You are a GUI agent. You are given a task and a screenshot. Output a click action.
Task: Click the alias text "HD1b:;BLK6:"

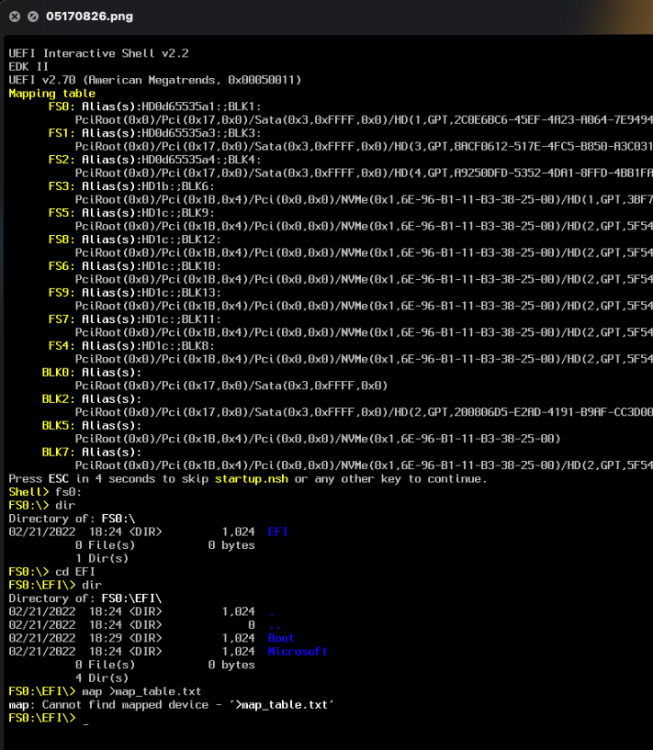click(x=178, y=186)
